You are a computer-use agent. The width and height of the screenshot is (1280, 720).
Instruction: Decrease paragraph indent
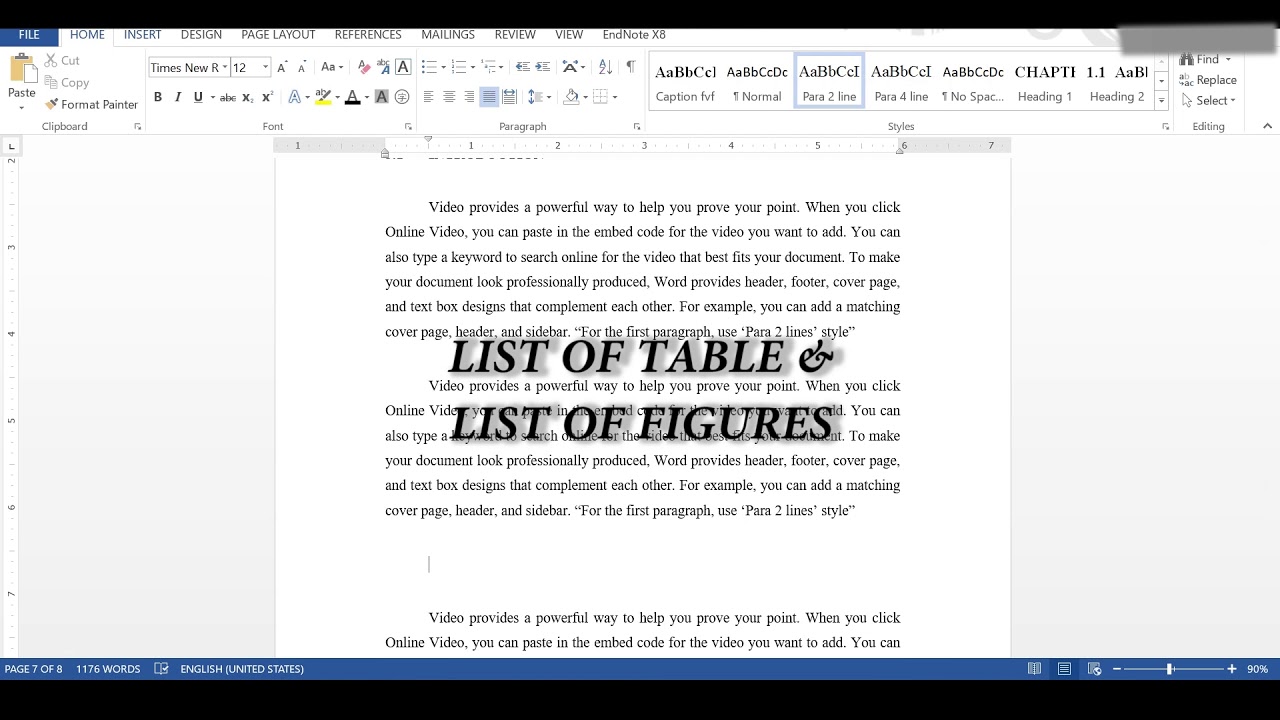coord(522,67)
